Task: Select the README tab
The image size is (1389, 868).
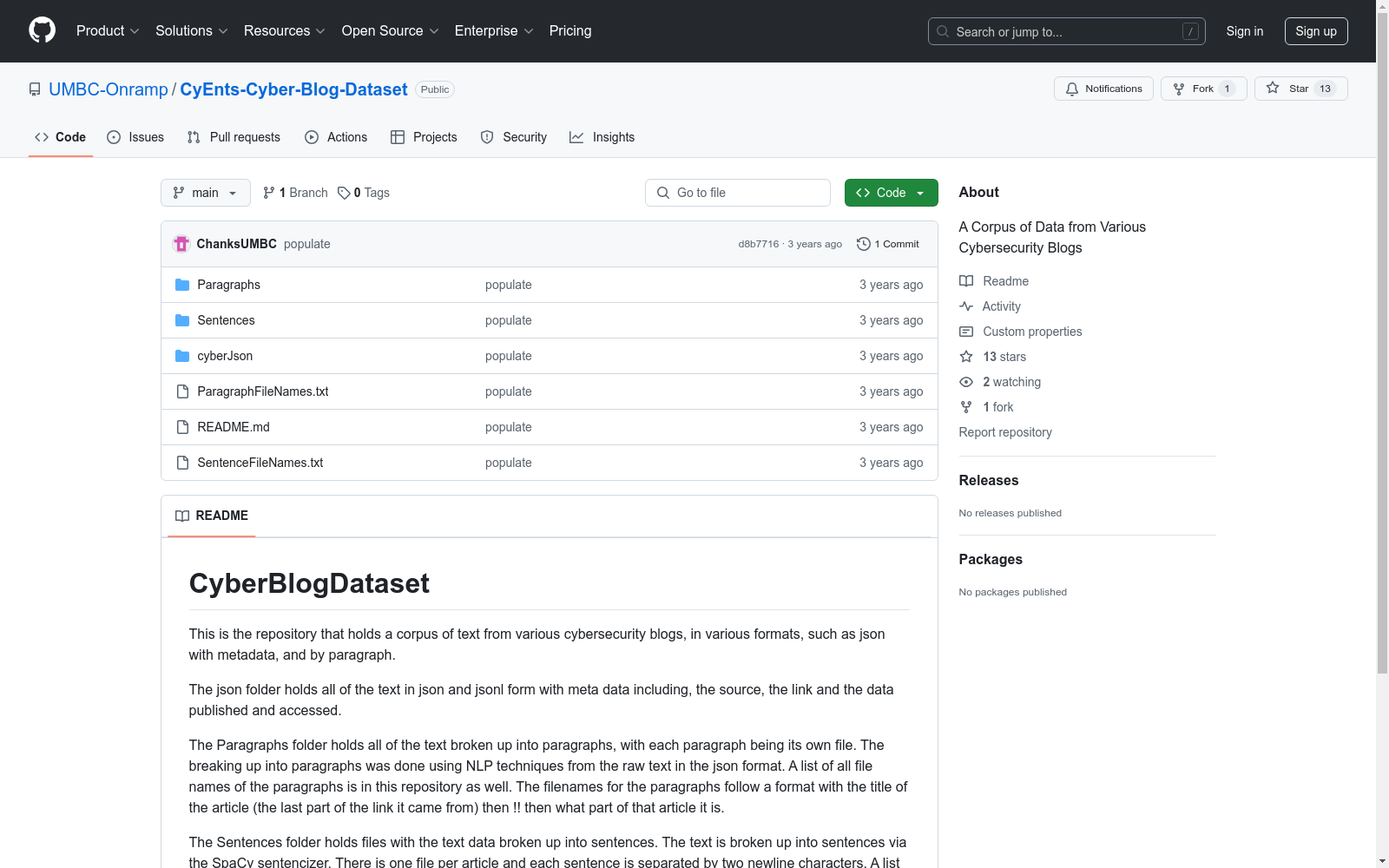Action: (212, 516)
